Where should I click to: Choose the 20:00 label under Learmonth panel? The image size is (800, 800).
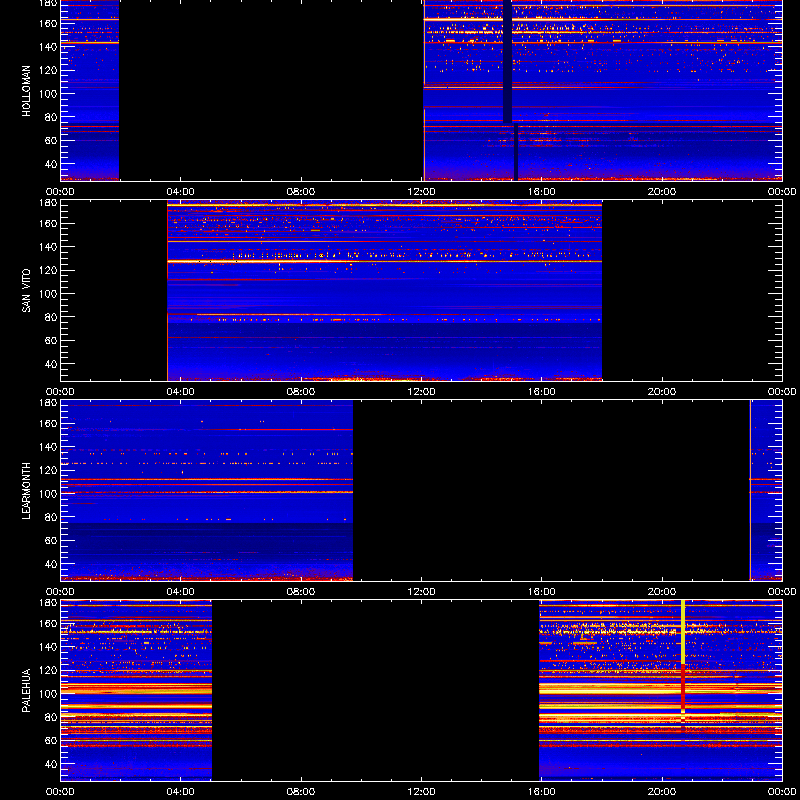[662, 592]
